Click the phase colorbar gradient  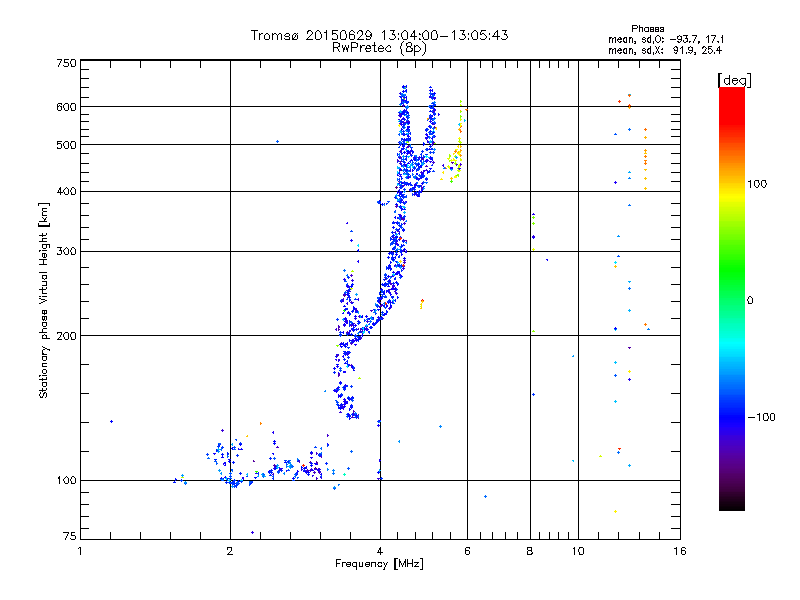coord(732,299)
